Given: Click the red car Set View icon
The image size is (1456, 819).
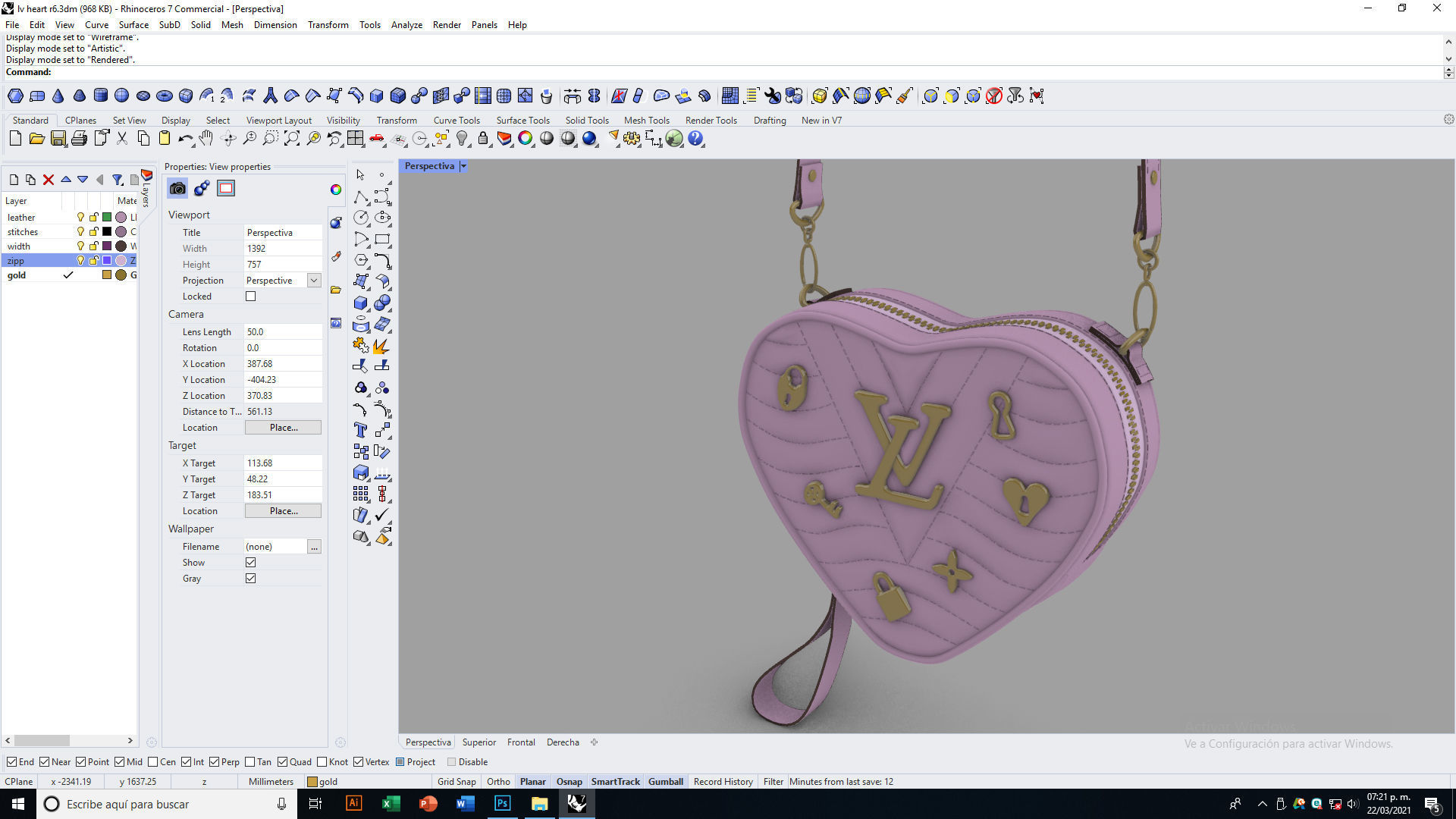Looking at the screenshot, I should pos(376,139).
